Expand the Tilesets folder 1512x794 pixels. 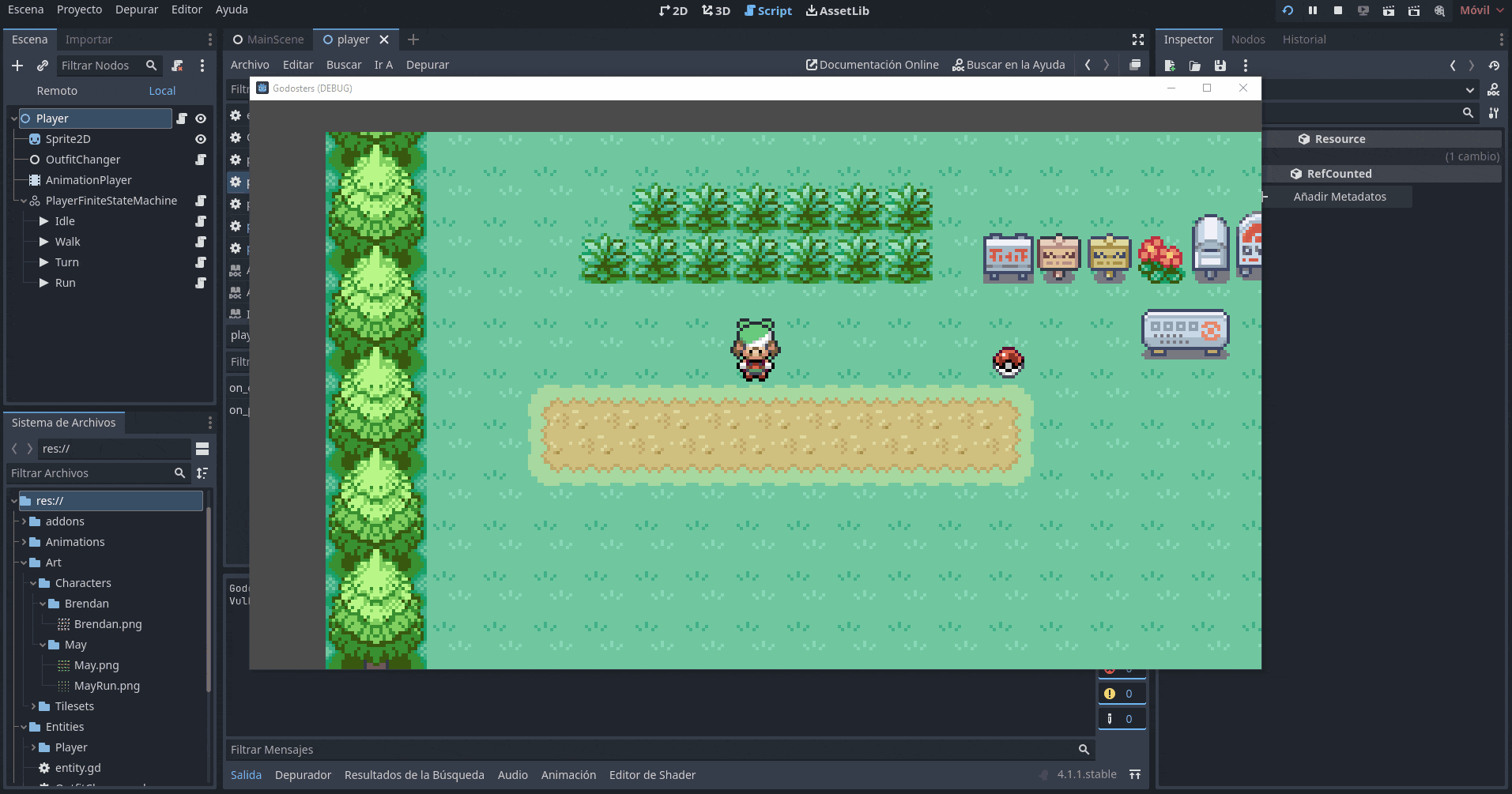pyautogui.click(x=33, y=706)
